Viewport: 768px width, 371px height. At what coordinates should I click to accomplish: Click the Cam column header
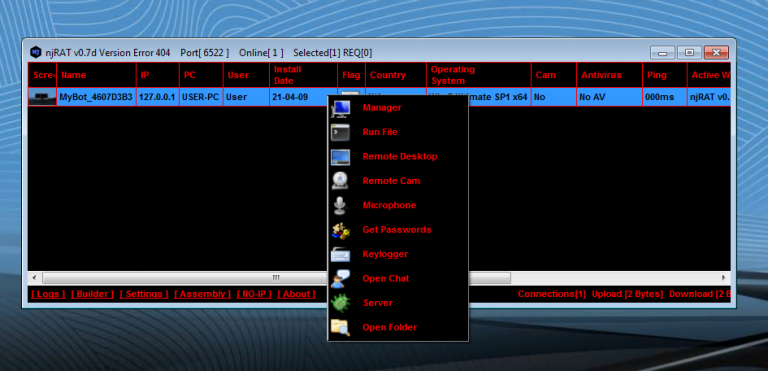pyautogui.click(x=554, y=75)
